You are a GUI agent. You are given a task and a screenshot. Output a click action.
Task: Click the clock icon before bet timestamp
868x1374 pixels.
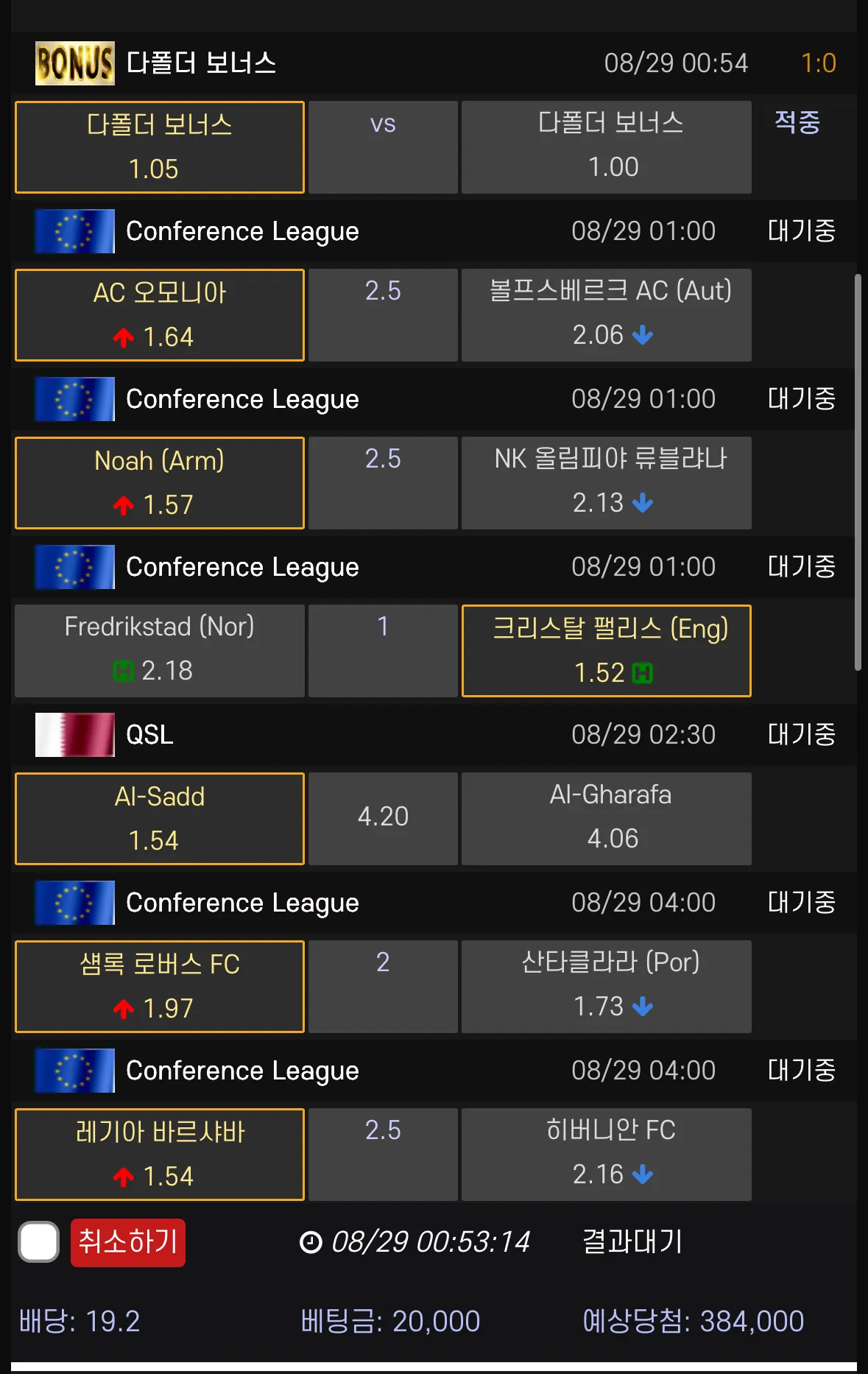pos(311,1243)
